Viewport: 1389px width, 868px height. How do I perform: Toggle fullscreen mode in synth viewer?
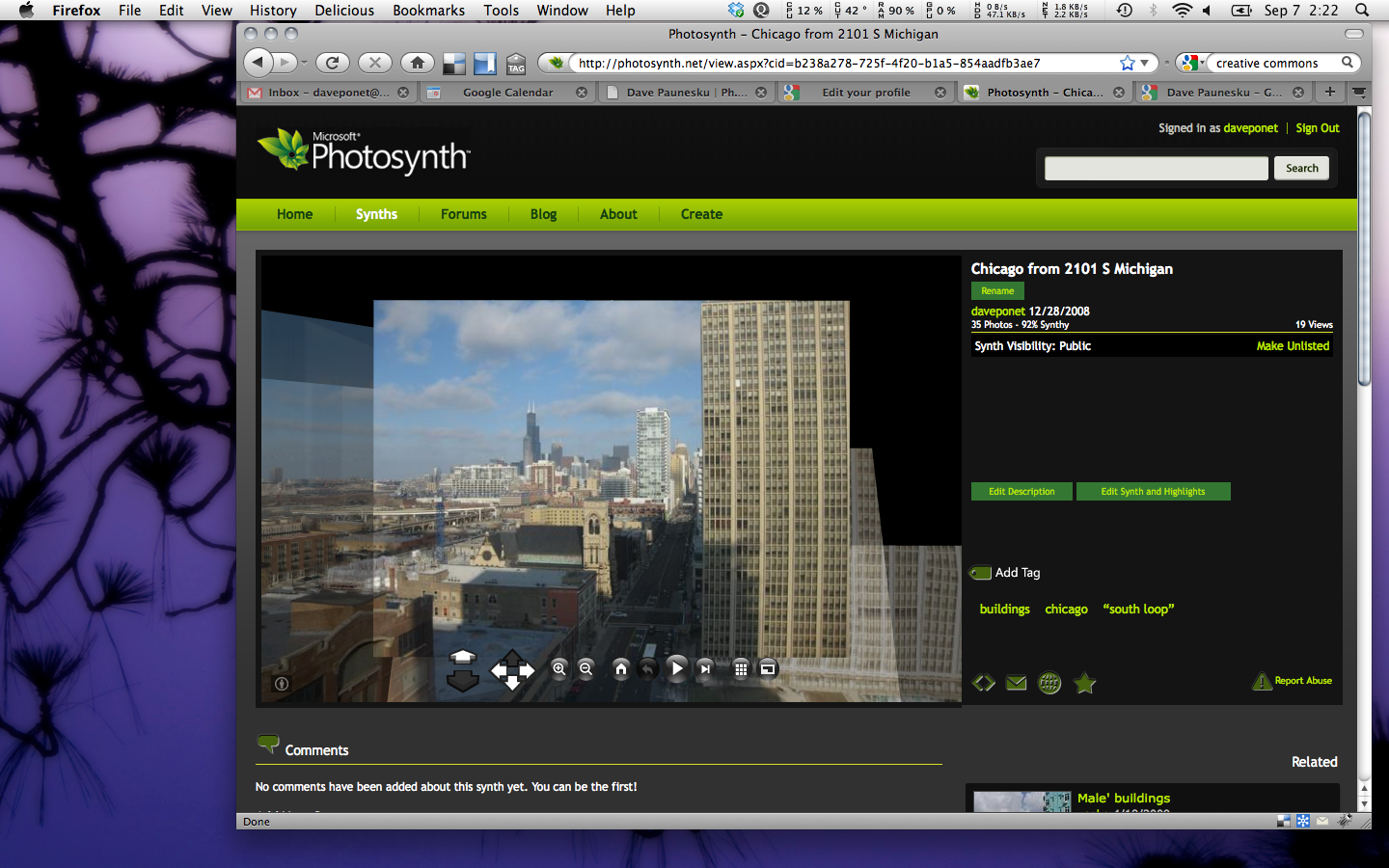click(768, 668)
